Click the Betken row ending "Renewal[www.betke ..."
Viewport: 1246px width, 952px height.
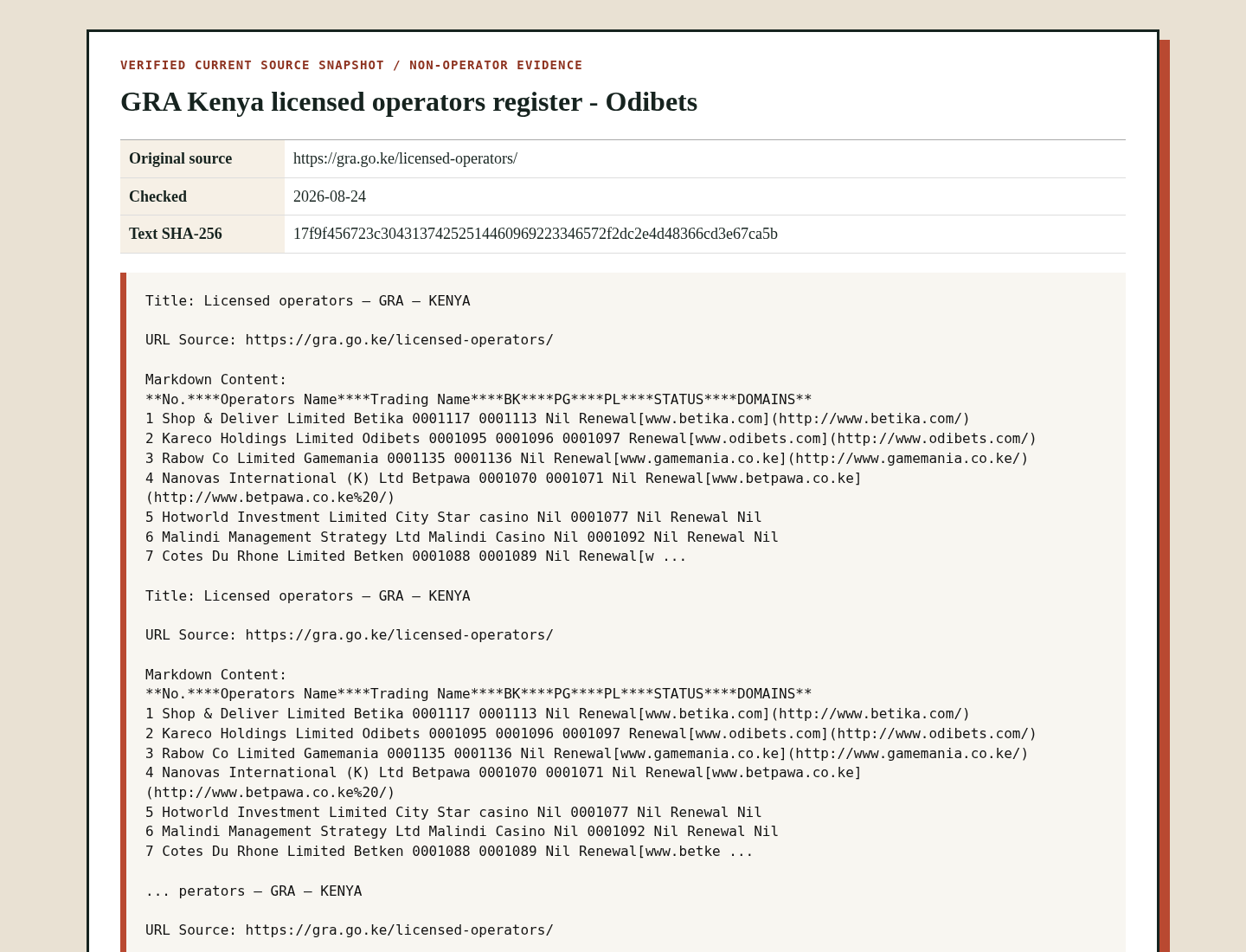coord(449,852)
